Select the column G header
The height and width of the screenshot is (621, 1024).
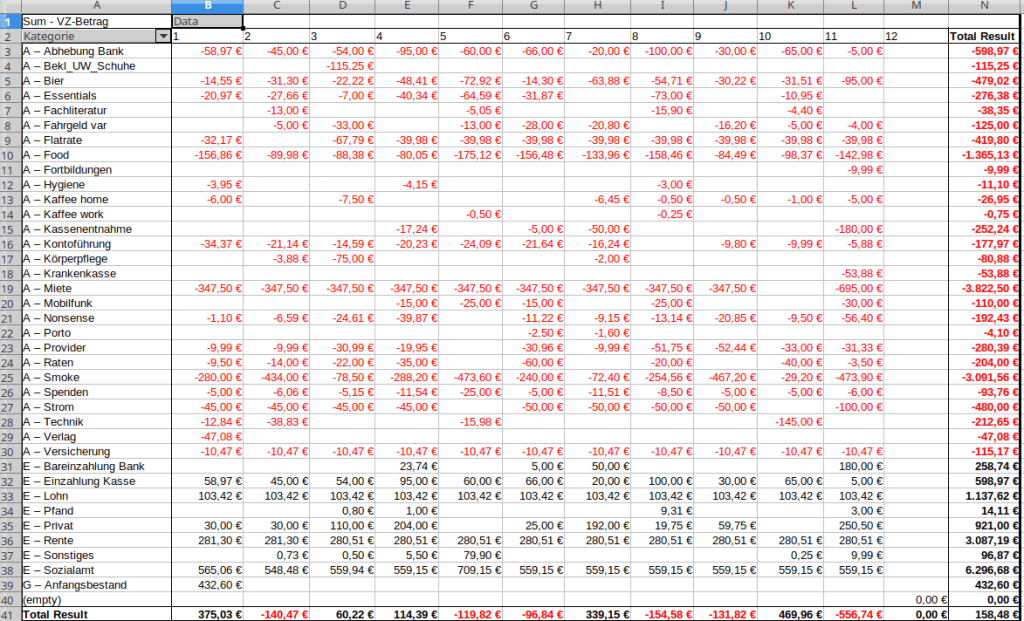click(535, 6)
